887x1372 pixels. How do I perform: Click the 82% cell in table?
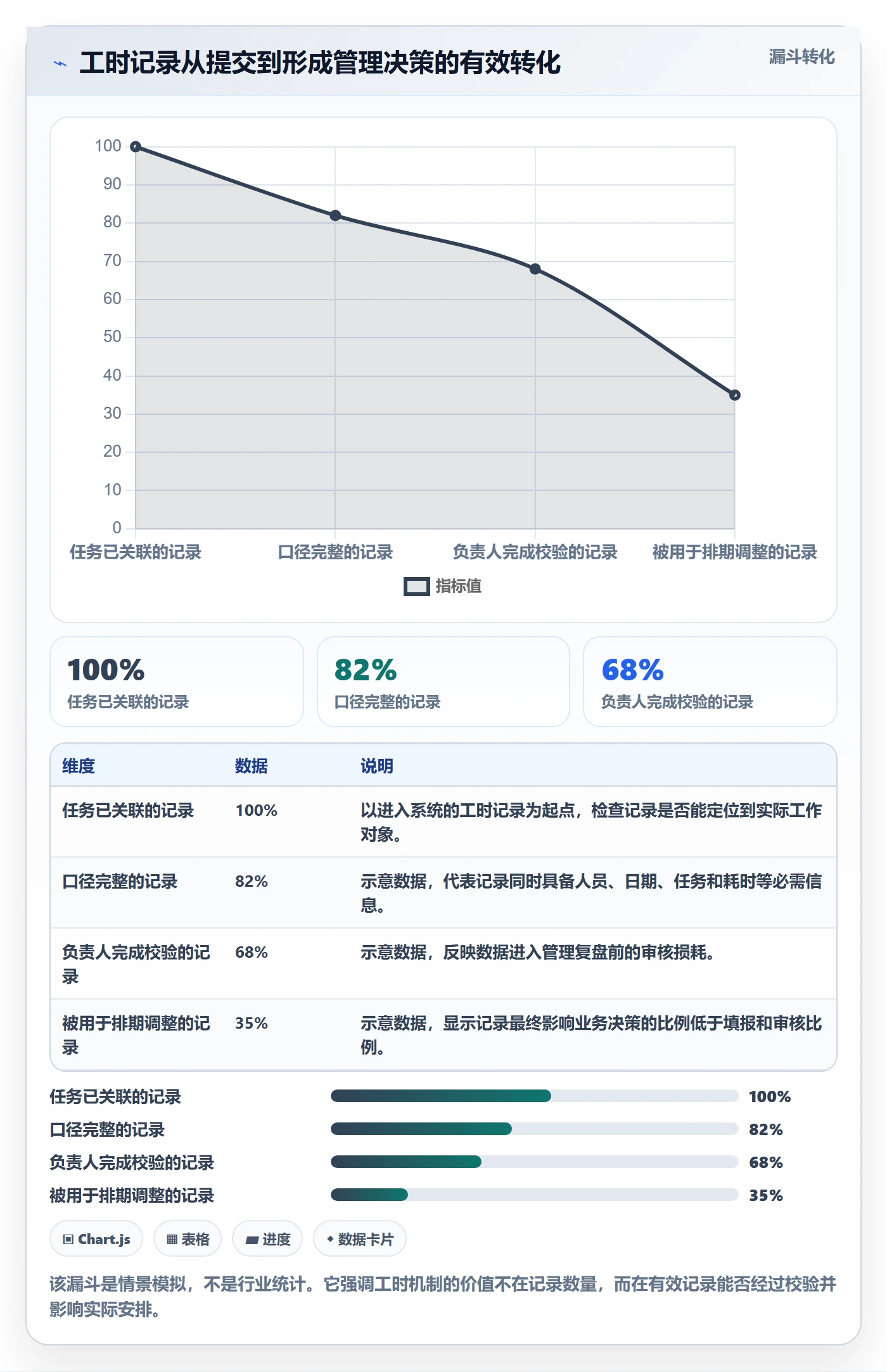252,882
